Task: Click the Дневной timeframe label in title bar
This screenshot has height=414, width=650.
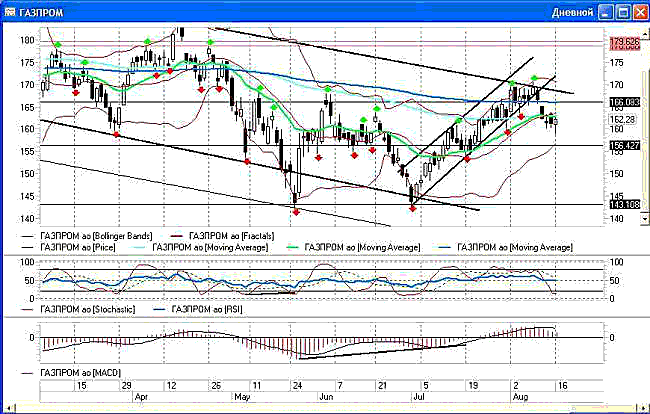Action: [x=572, y=12]
